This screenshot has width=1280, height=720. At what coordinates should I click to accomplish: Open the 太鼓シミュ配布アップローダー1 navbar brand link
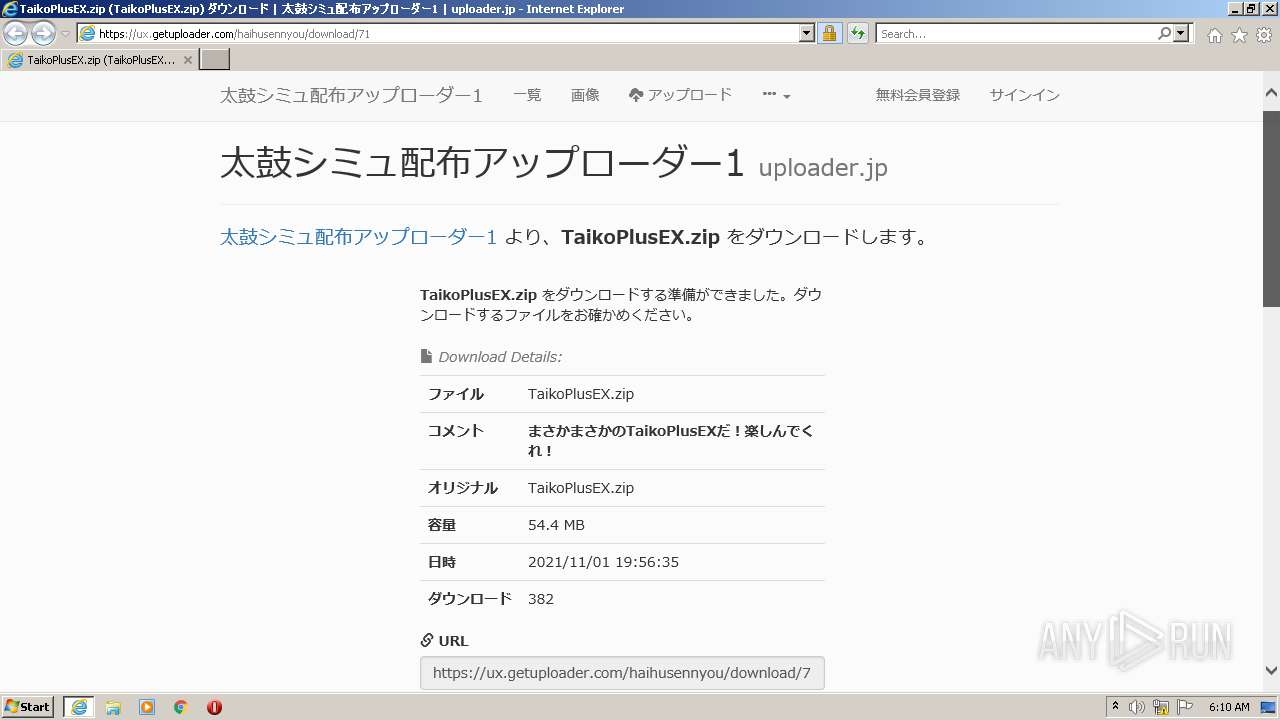[351, 95]
